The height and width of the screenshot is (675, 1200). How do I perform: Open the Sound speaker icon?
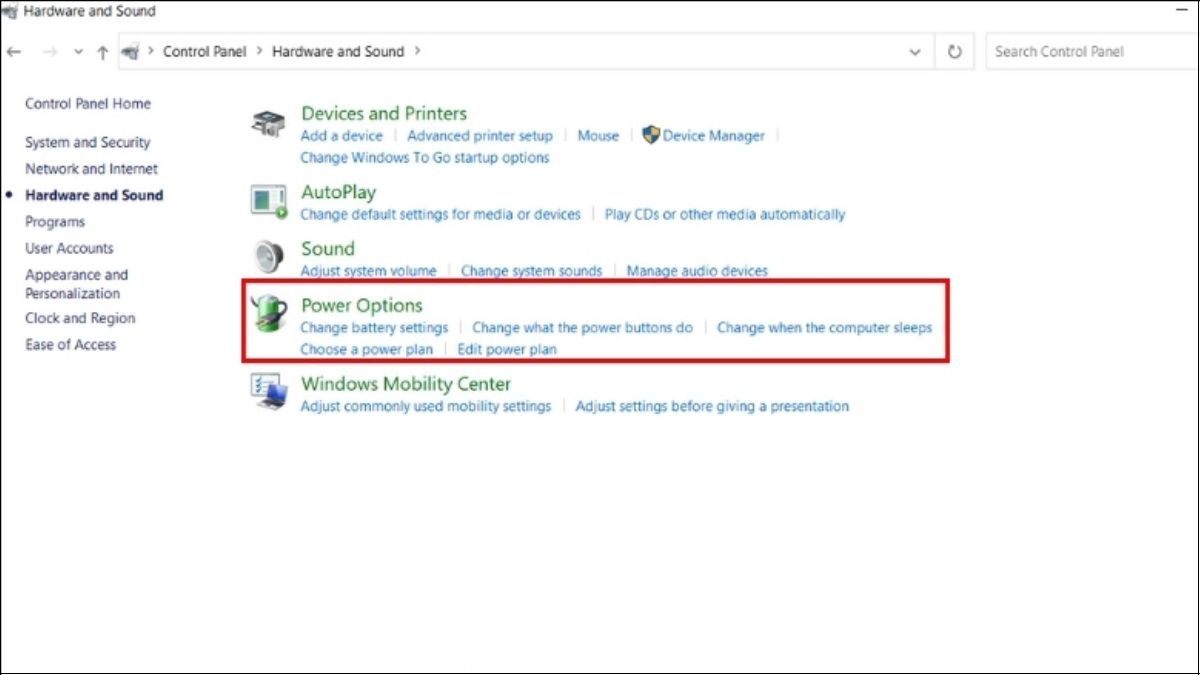pos(268,258)
